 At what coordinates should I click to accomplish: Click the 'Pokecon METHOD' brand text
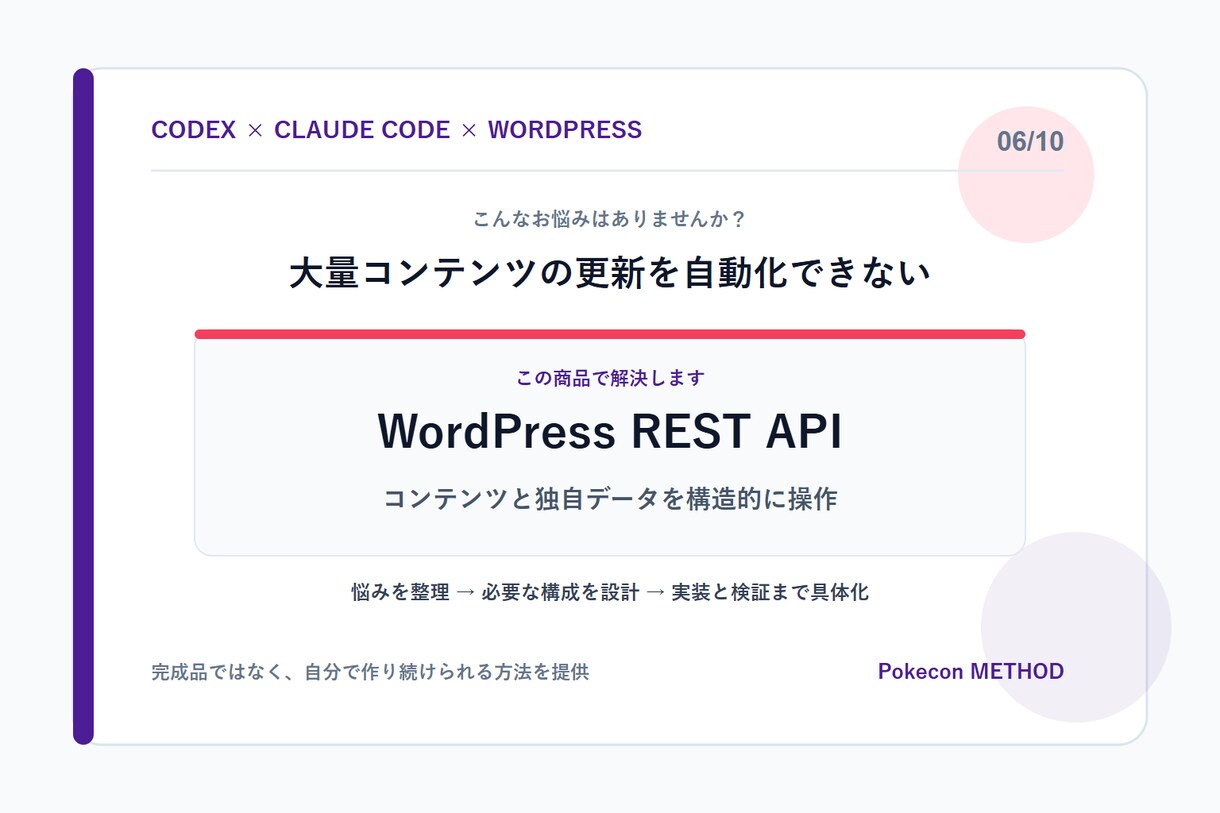click(971, 671)
